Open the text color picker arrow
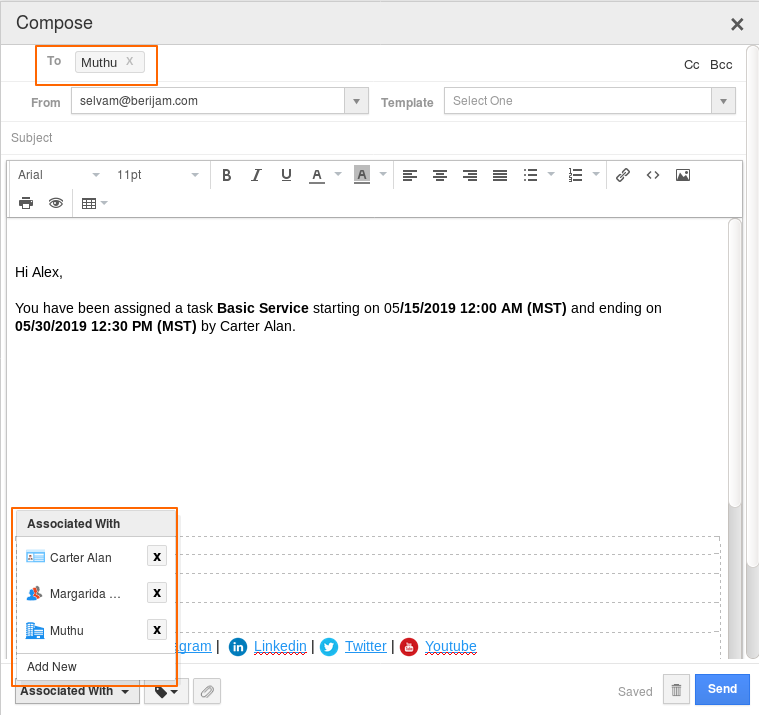 coord(338,175)
